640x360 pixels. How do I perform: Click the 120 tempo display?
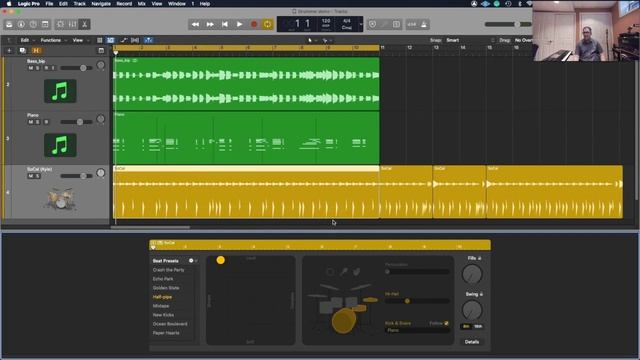(x=326, y=20)
